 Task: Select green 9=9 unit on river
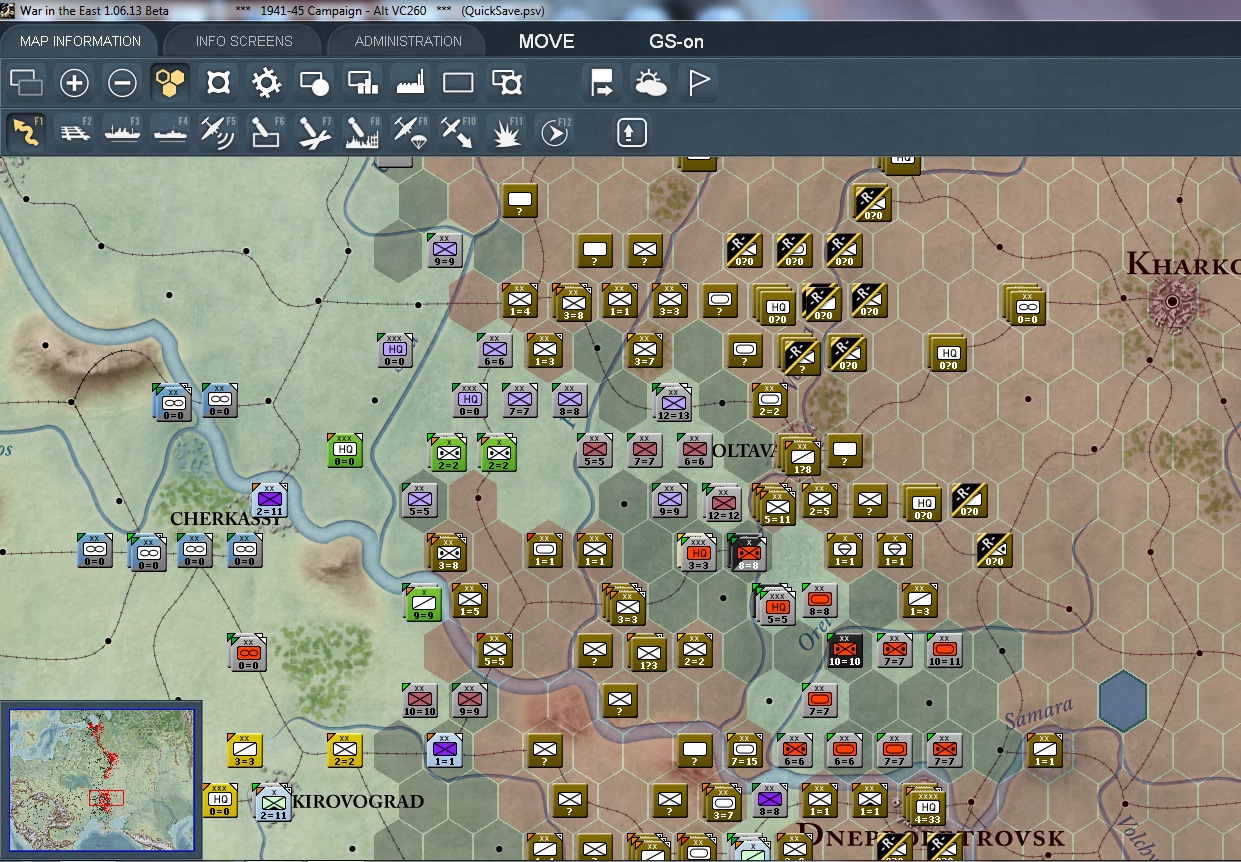(423, 601)
